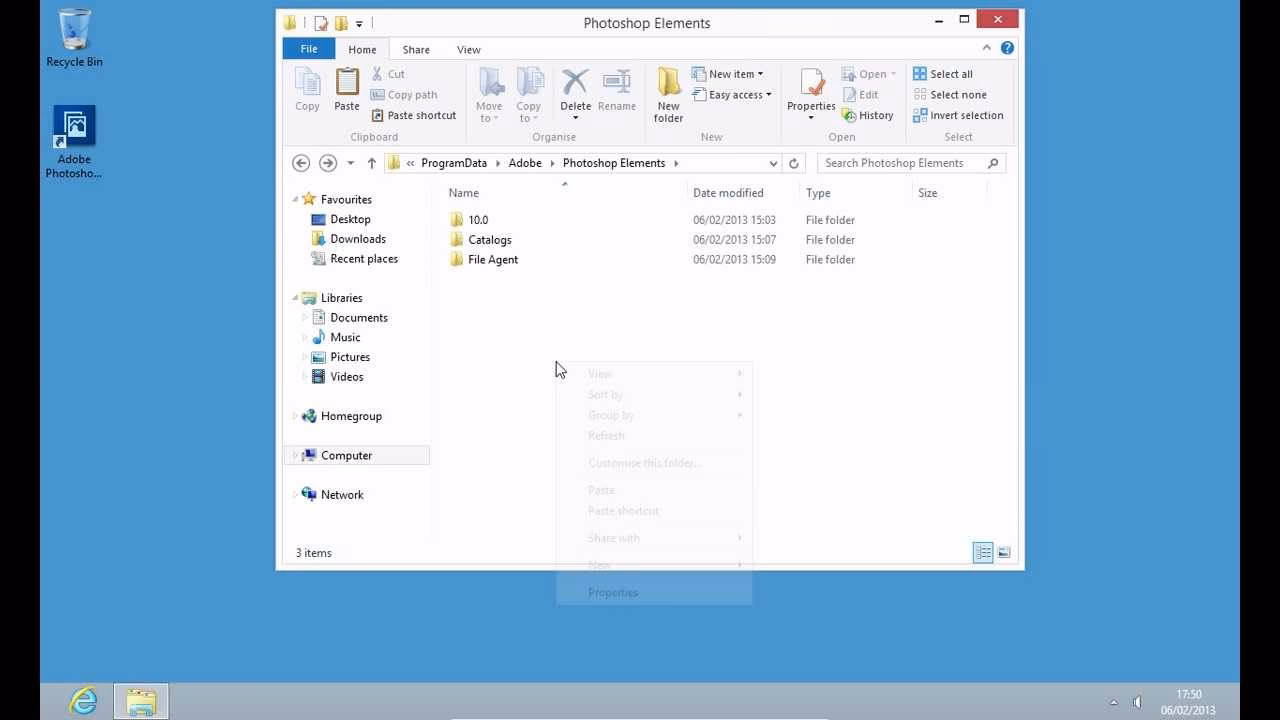1280x720 pixels.
Task: Switch to large icons view toggle
Action: [1004, 553]
